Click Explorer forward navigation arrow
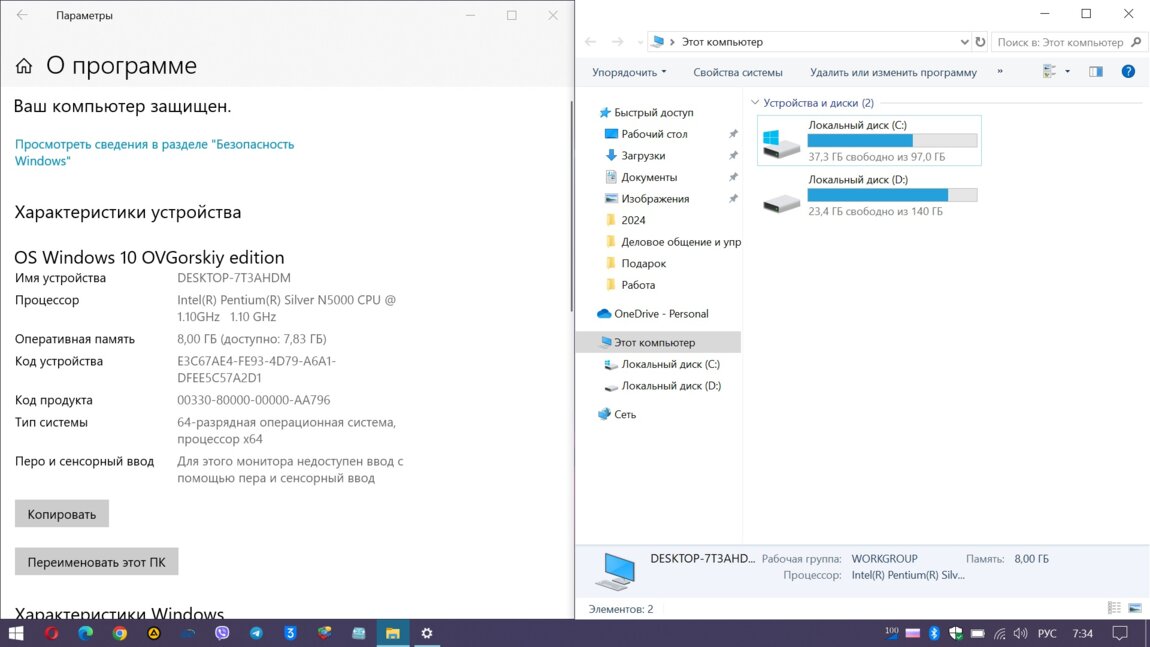 coord(617,42)
